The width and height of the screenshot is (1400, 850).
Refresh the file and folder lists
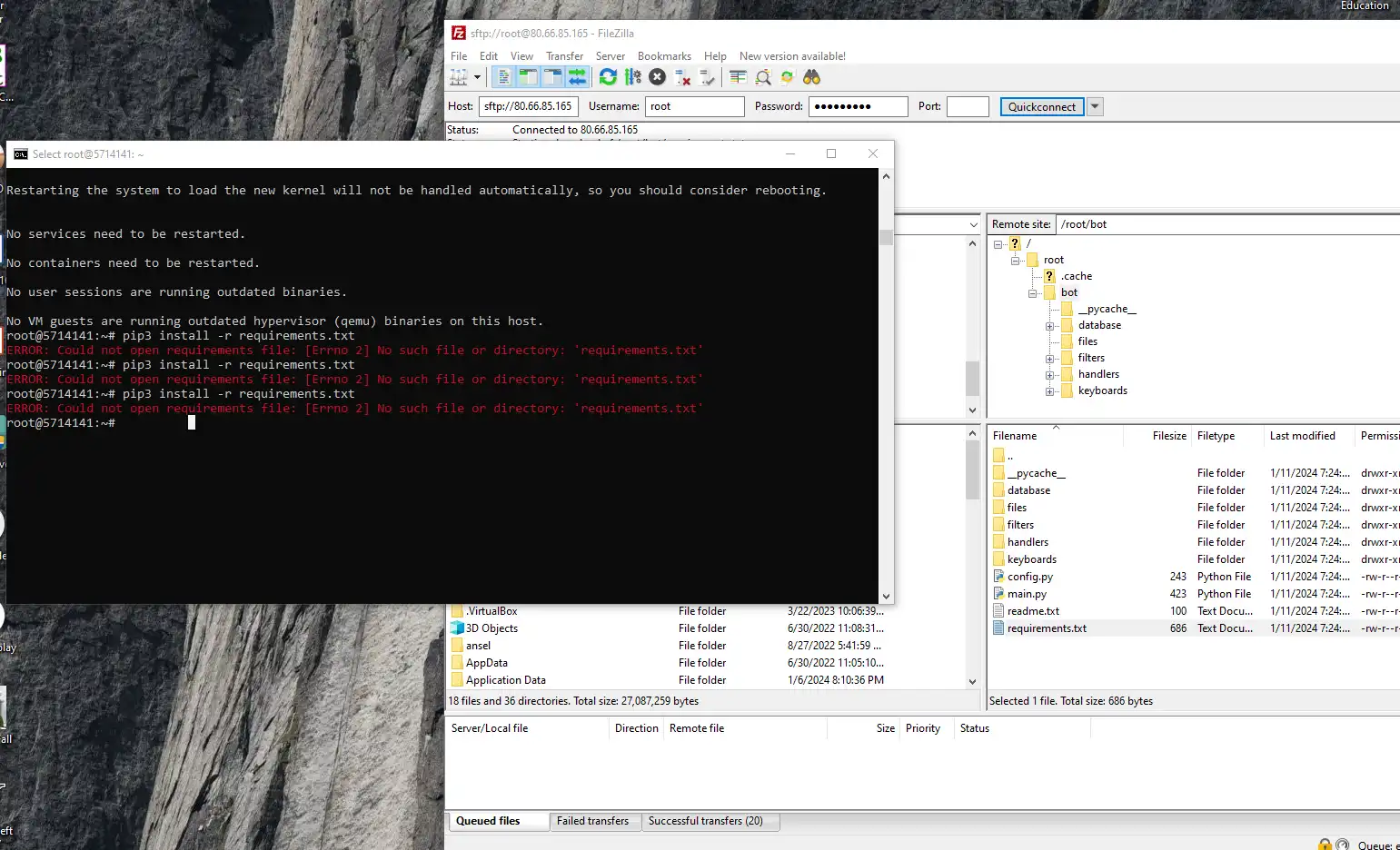(608, 78)
